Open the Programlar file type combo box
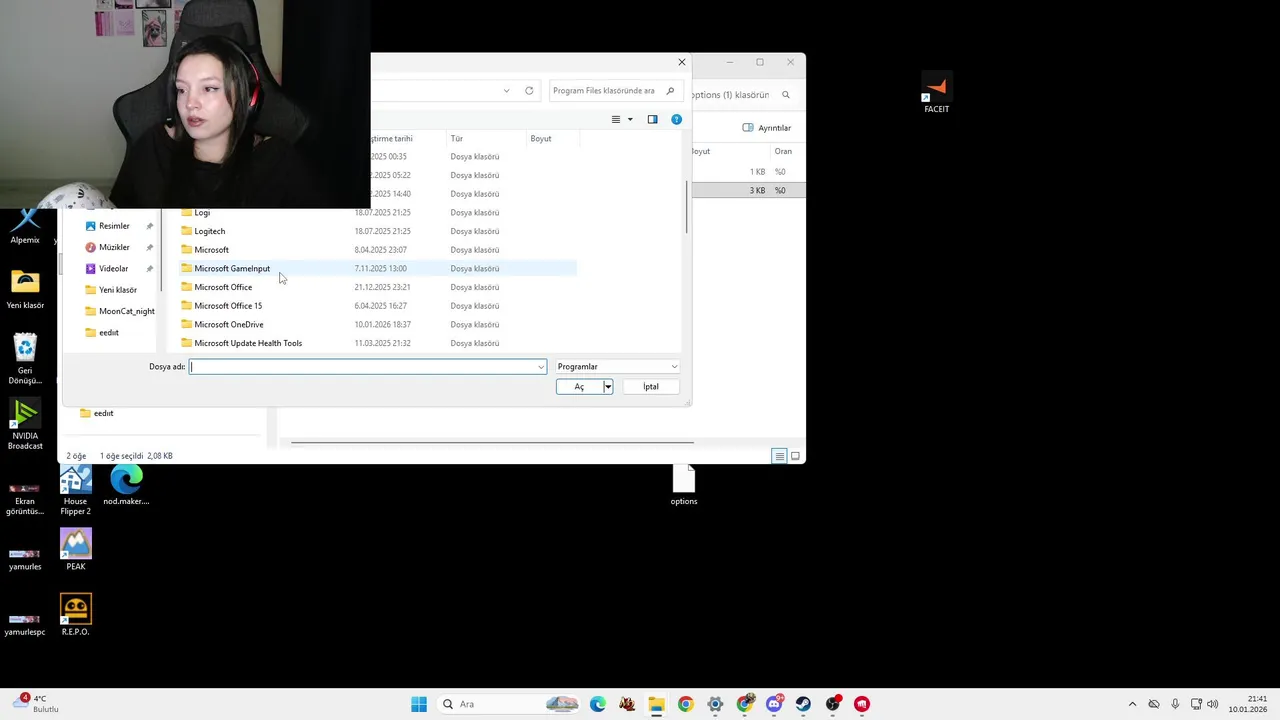 pyautogui.click(x=617, y=367)
